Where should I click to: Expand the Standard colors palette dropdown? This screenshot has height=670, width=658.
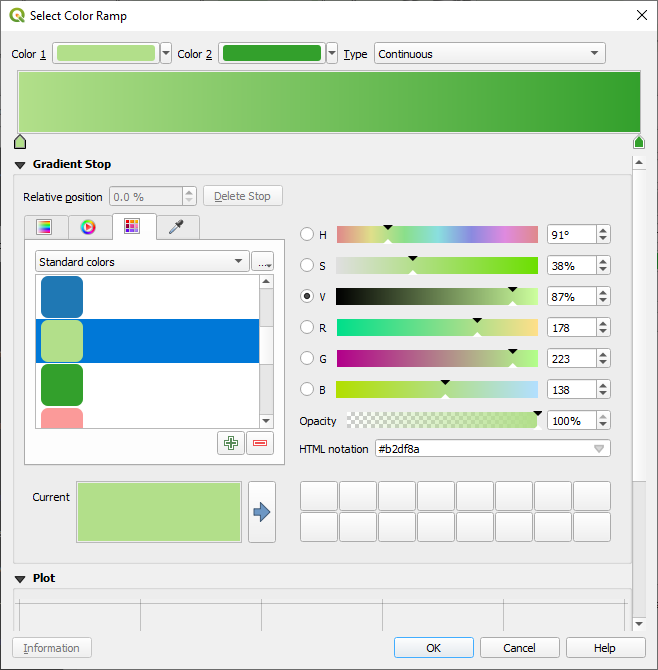pyautogui.click(x=142, y=262)
